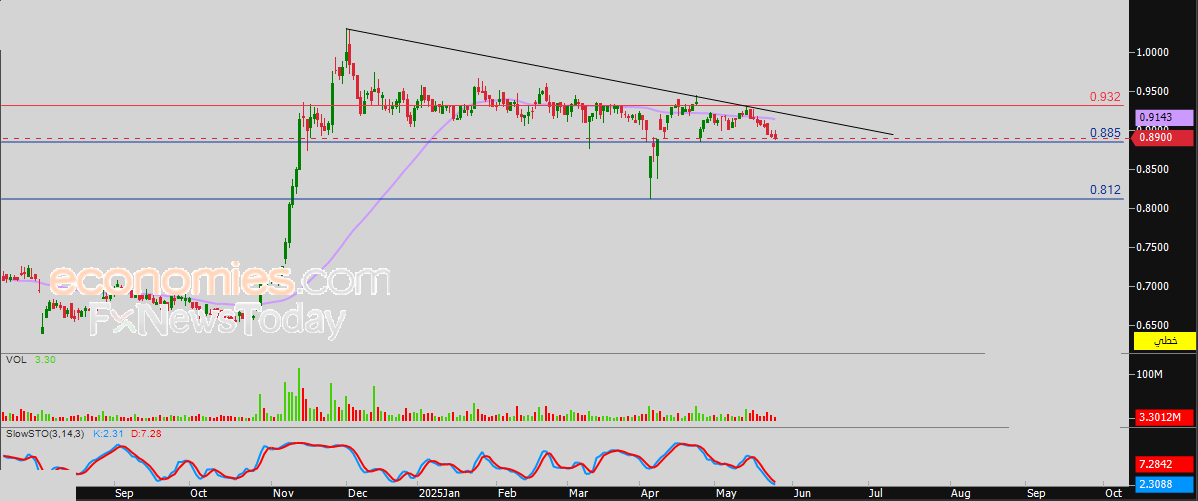1198x501 pixels.
Task: Click the 0.7000 price axis label
Action: (x=1154, y=286)
